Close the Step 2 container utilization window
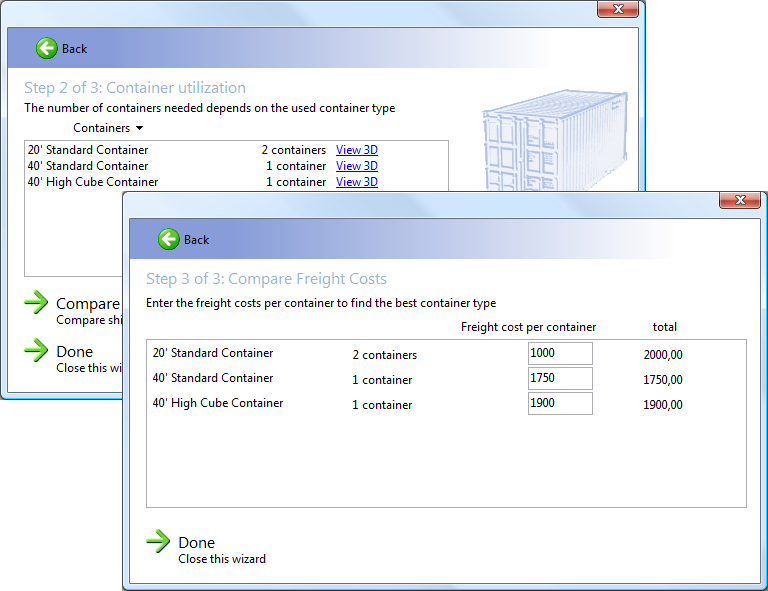This screenshot has width=768, height=591. (618, 9)
